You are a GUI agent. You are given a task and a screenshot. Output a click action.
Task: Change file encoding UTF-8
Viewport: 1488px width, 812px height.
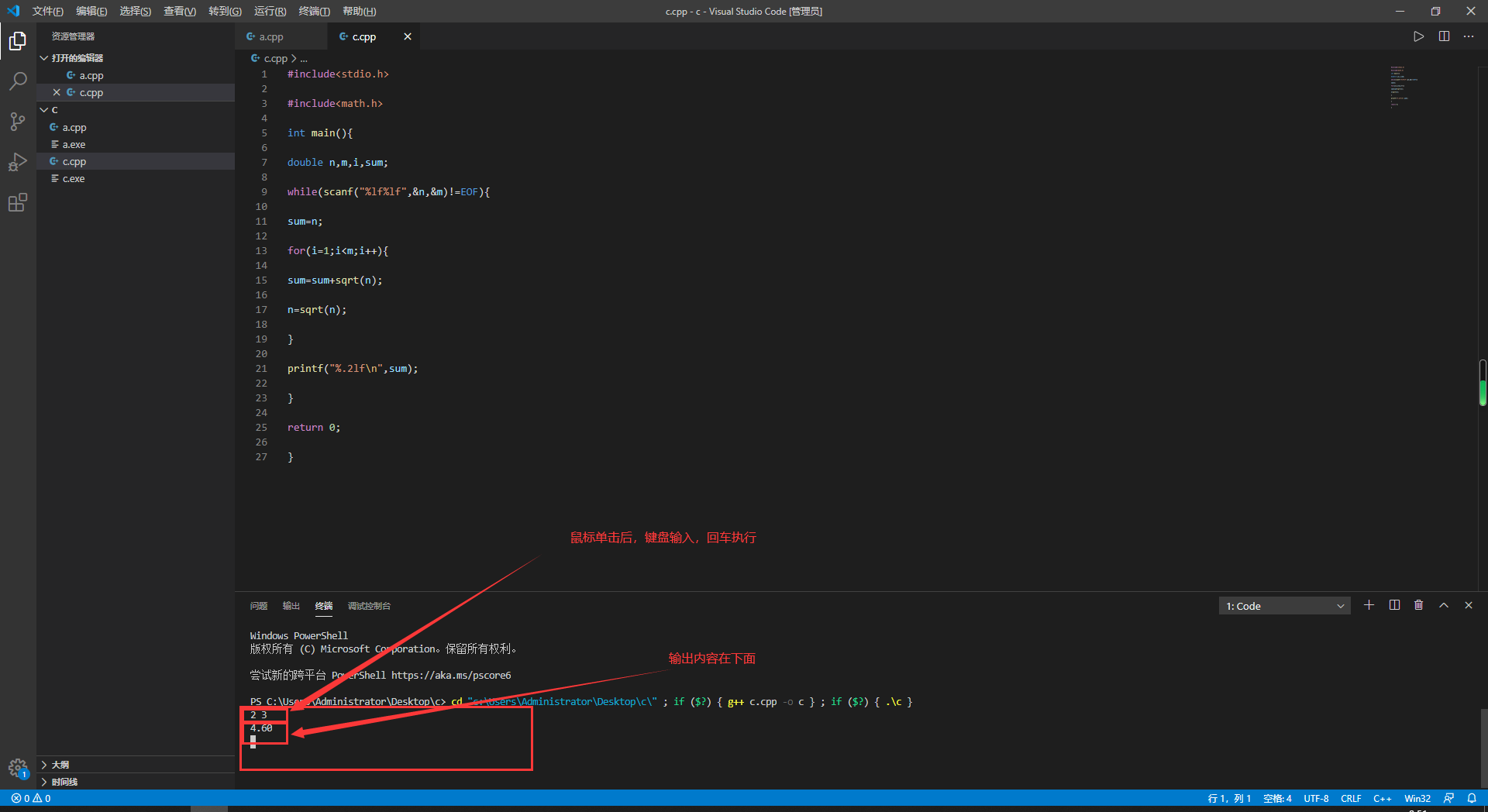click(x=1316, y=798)
